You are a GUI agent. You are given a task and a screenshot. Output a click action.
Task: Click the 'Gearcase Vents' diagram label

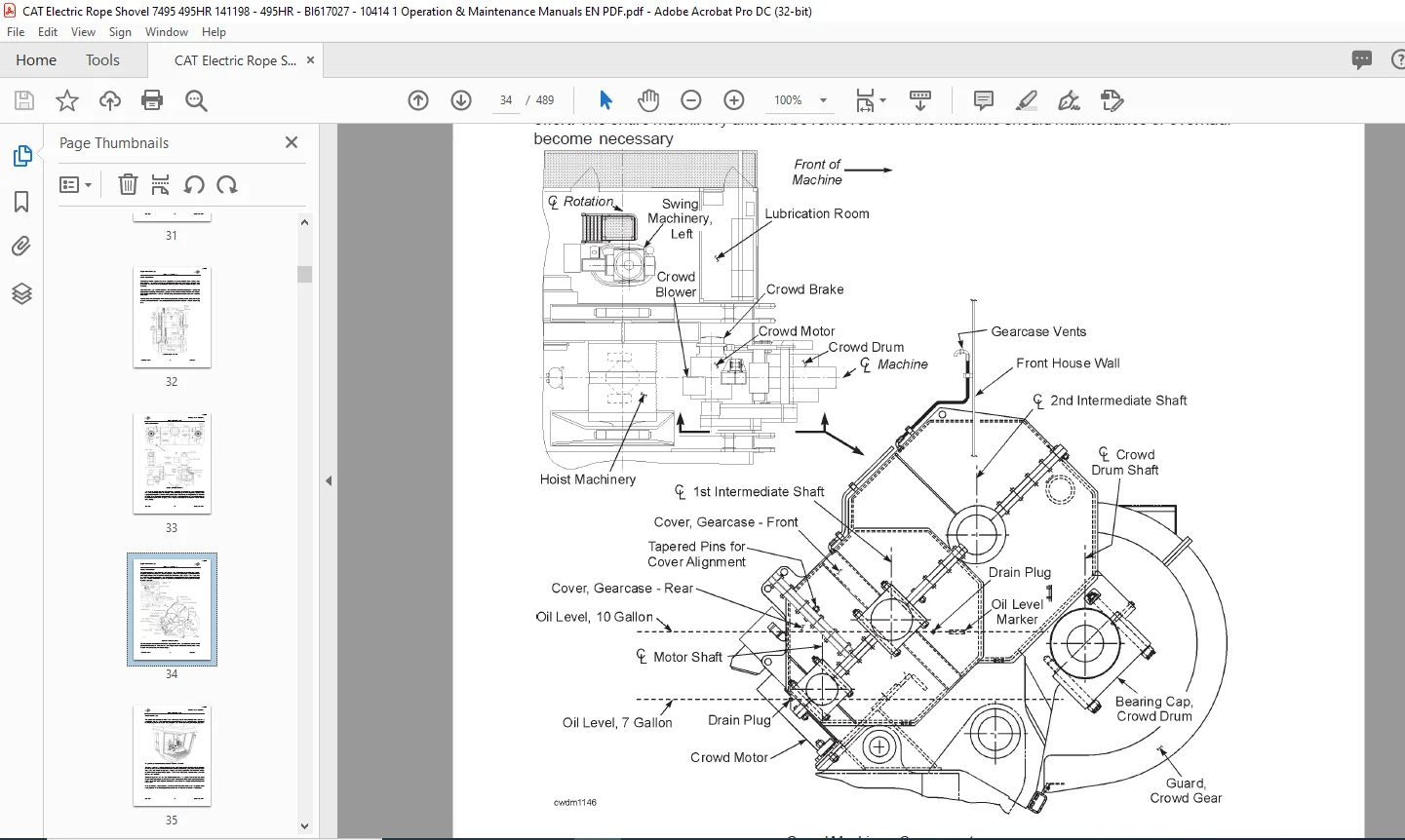(x=1038, y=331)
